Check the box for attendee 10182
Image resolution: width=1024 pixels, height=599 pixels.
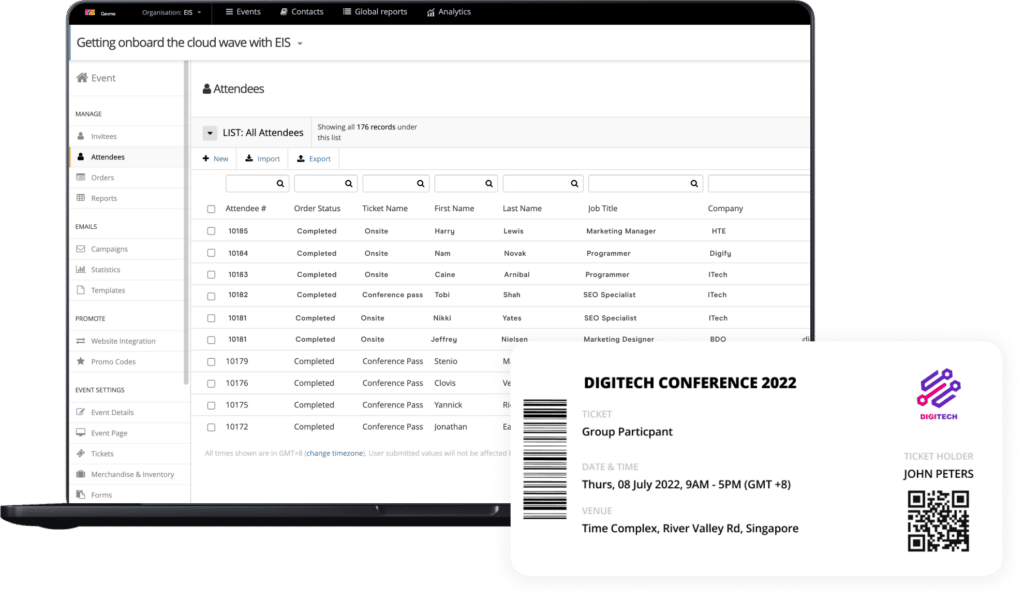point(211,296)
